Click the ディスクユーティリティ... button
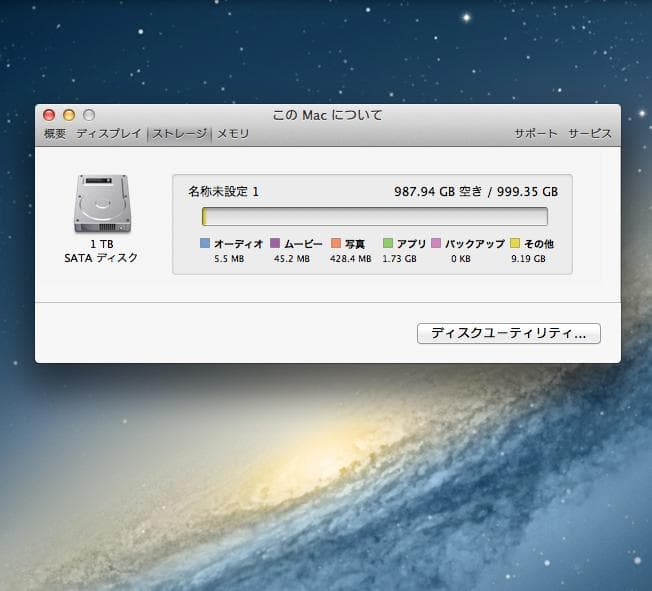This screenshot has width=652, height=591. click(x=509, y=334)
